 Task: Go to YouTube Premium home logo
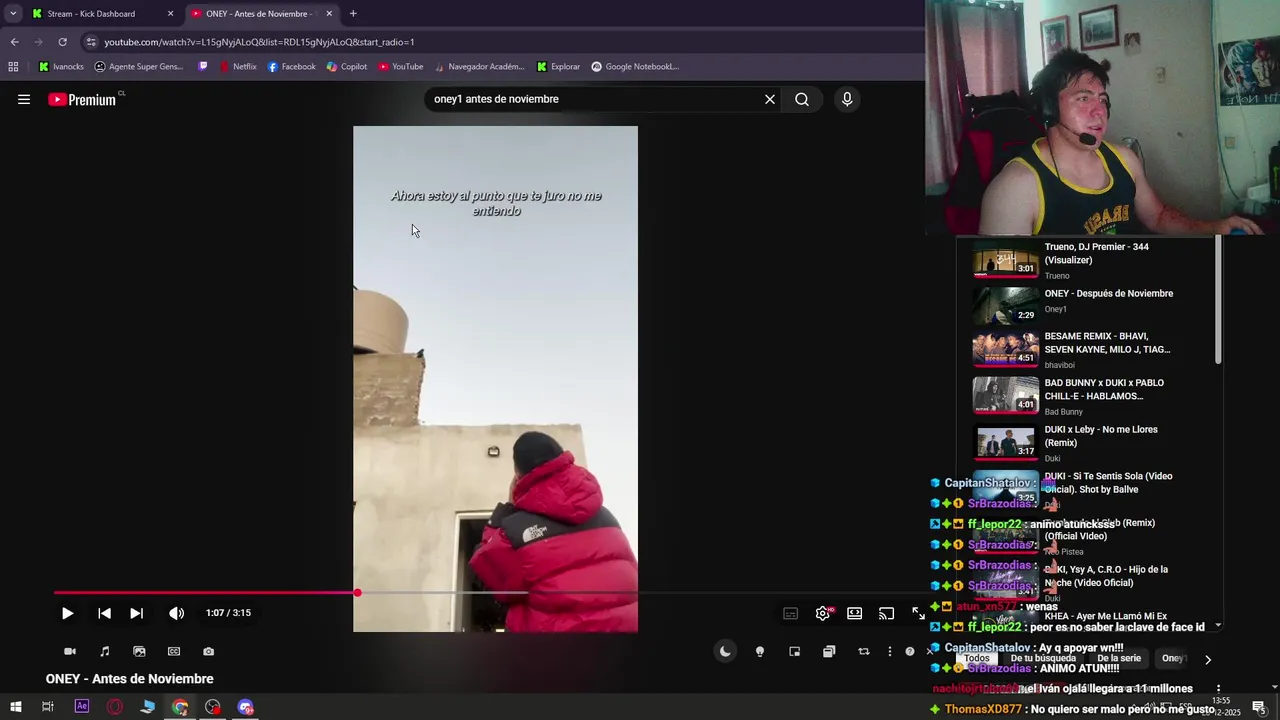[84, 99]
